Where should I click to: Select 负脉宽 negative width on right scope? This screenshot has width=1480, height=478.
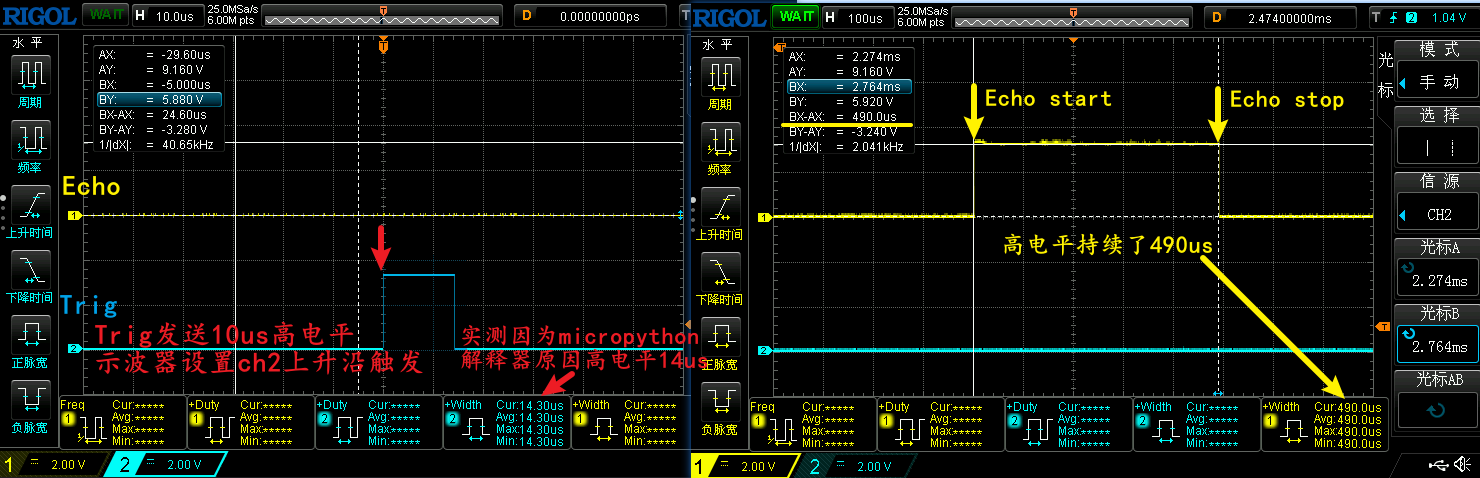click(722, 408)
